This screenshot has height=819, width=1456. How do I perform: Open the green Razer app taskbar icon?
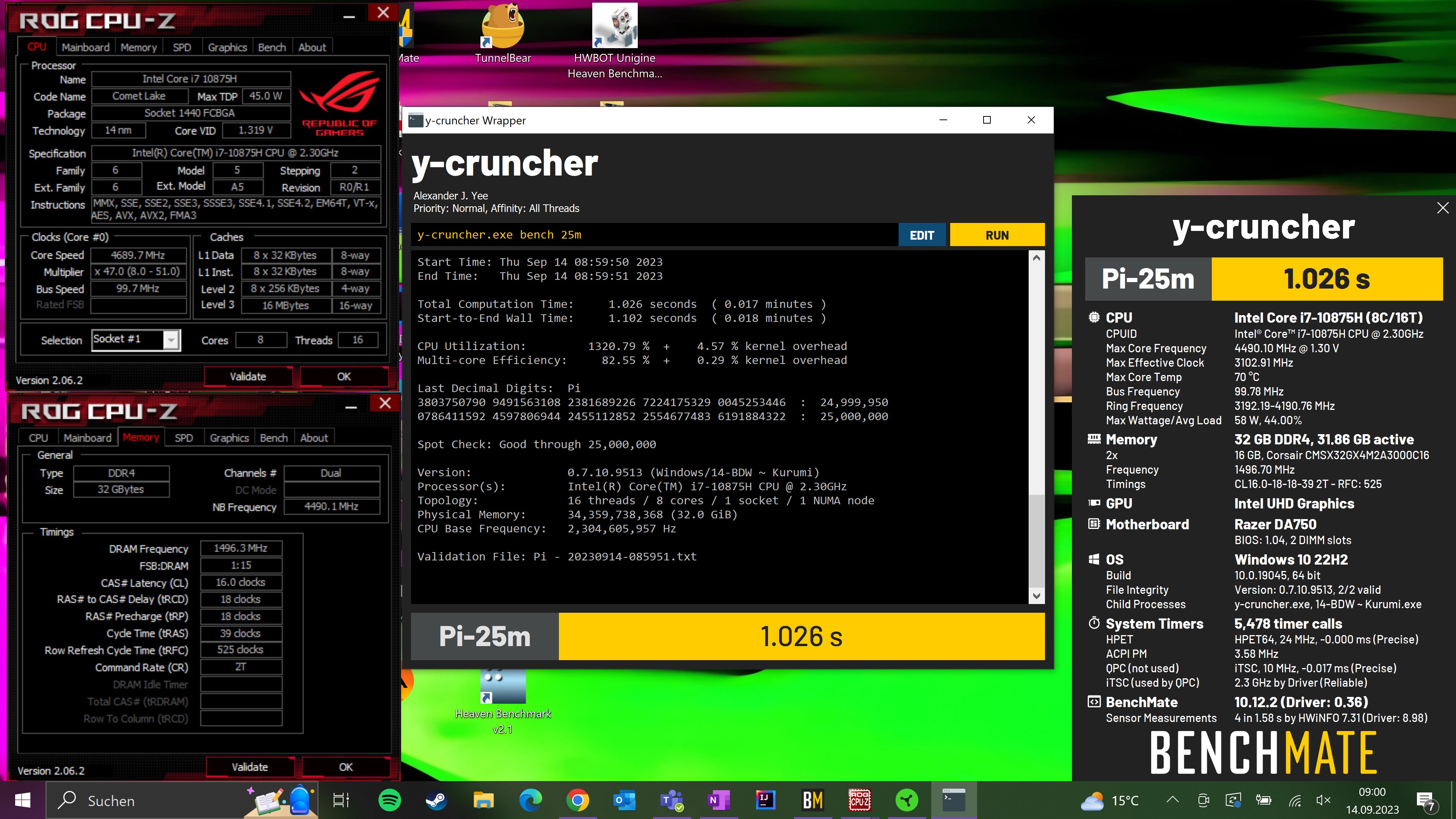(907, 800)
